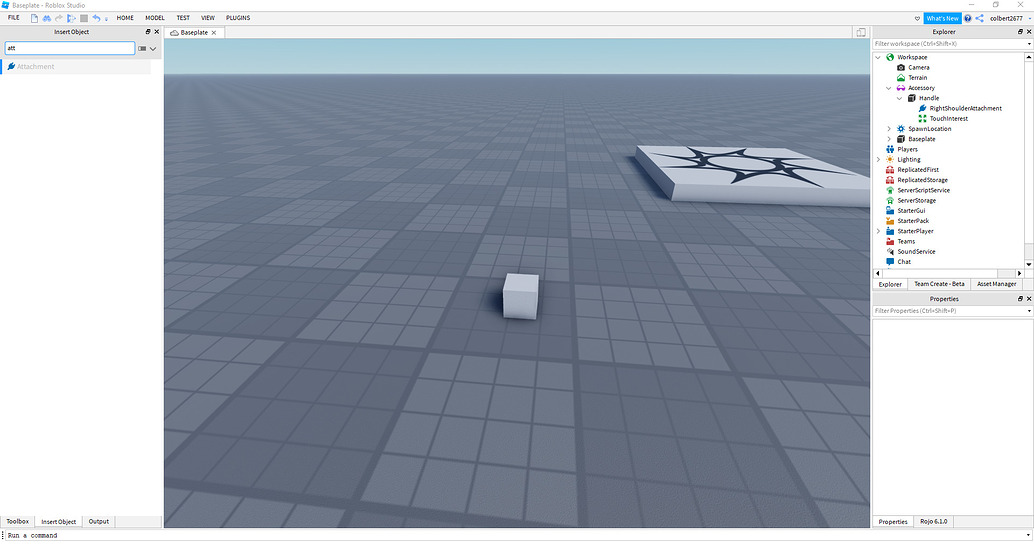Open the FILE menu
1034x558 pixels.
(x=13, y=18)
